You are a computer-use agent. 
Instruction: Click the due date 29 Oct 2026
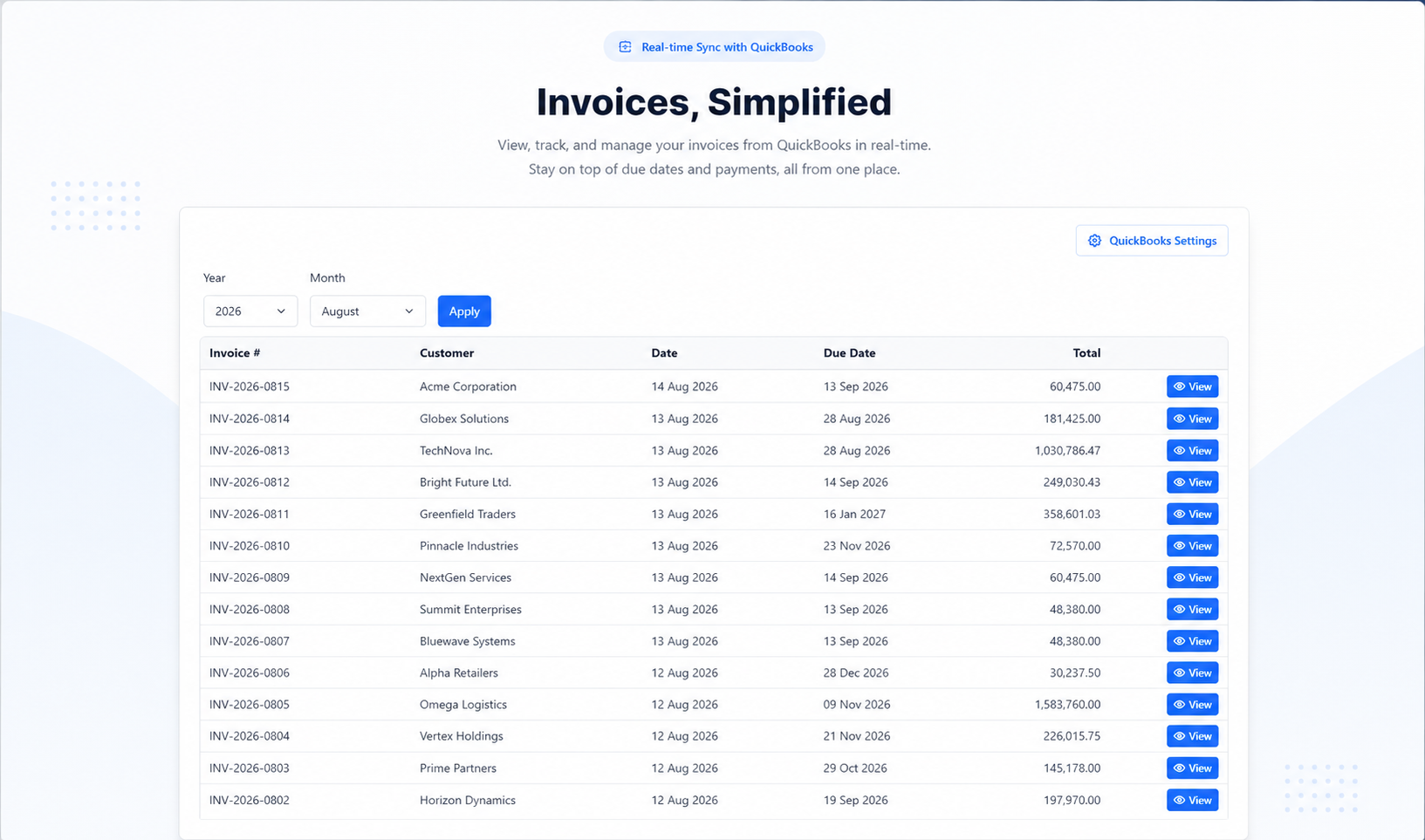coord(855,768)
